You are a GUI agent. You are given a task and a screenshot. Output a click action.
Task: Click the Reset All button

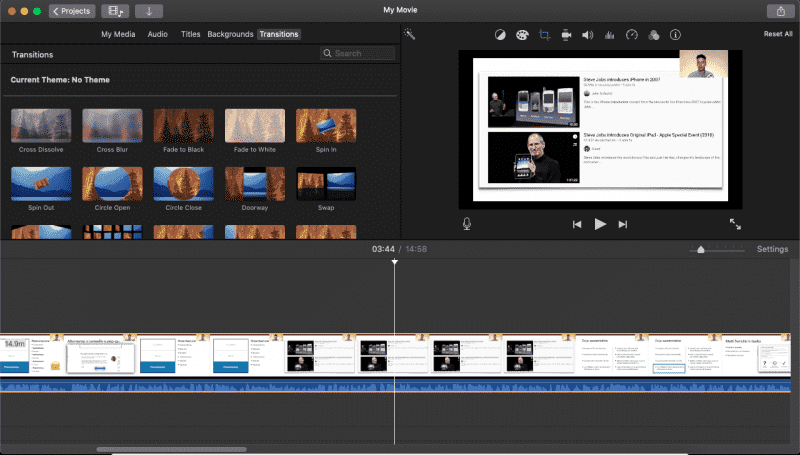pos(778,34)
